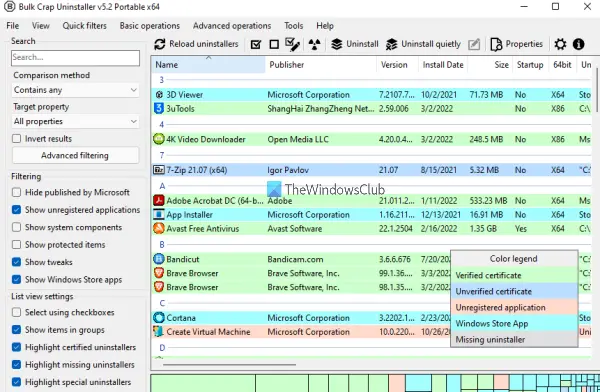
Task: Open the Advanced operations menu
Action: pos(232,26)
